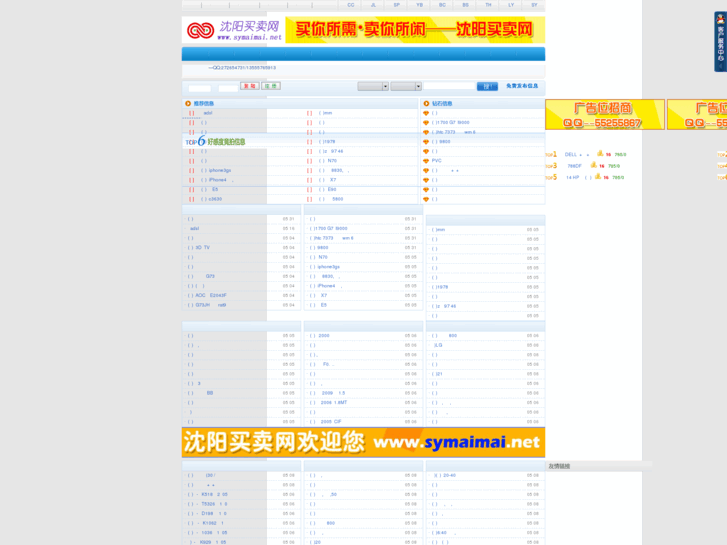Select the TH city tab
Viewport: 727px width, 545px height.
488,5
